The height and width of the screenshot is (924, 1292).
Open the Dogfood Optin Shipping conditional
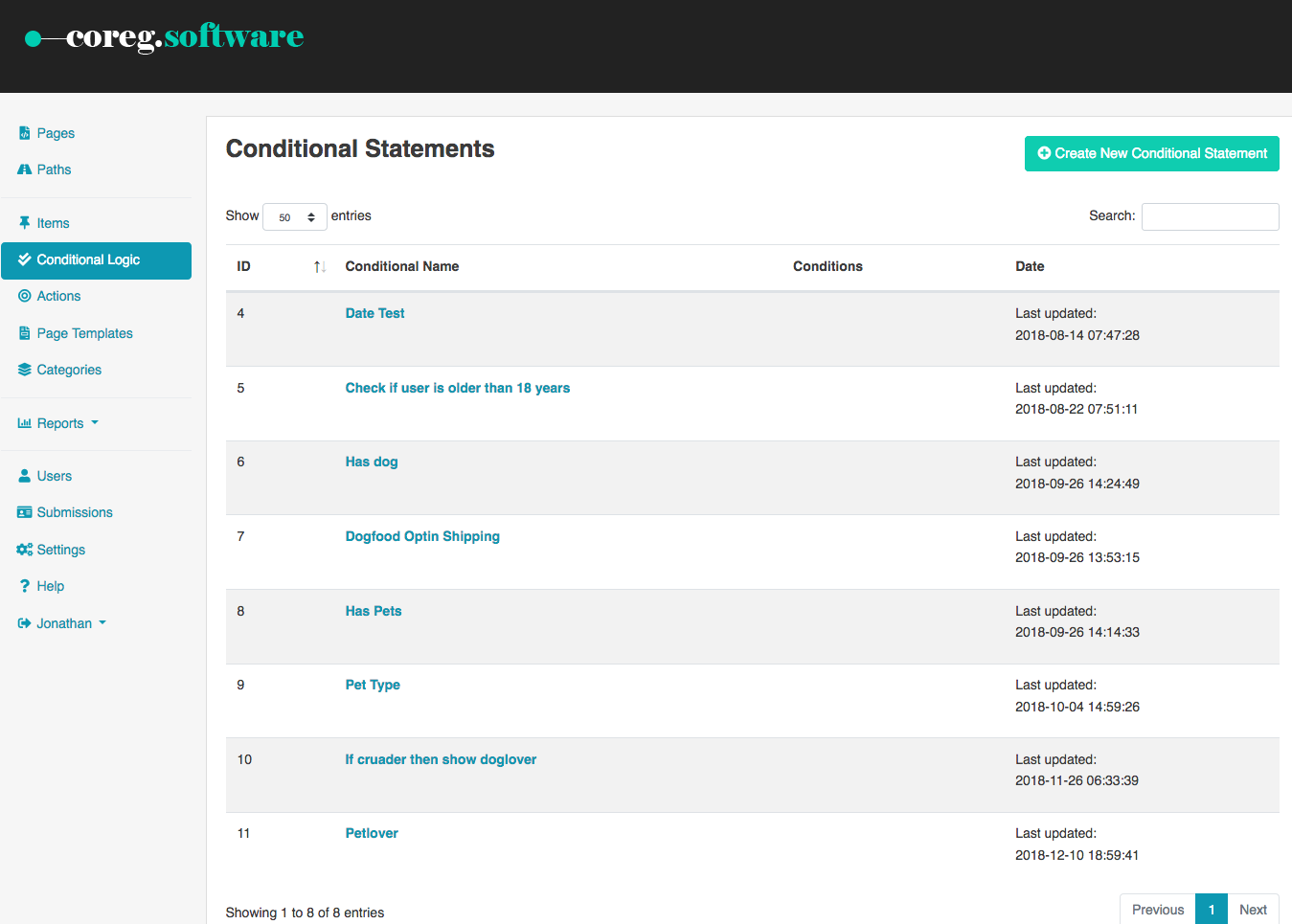pyautogui.click(x=422, y=536)
